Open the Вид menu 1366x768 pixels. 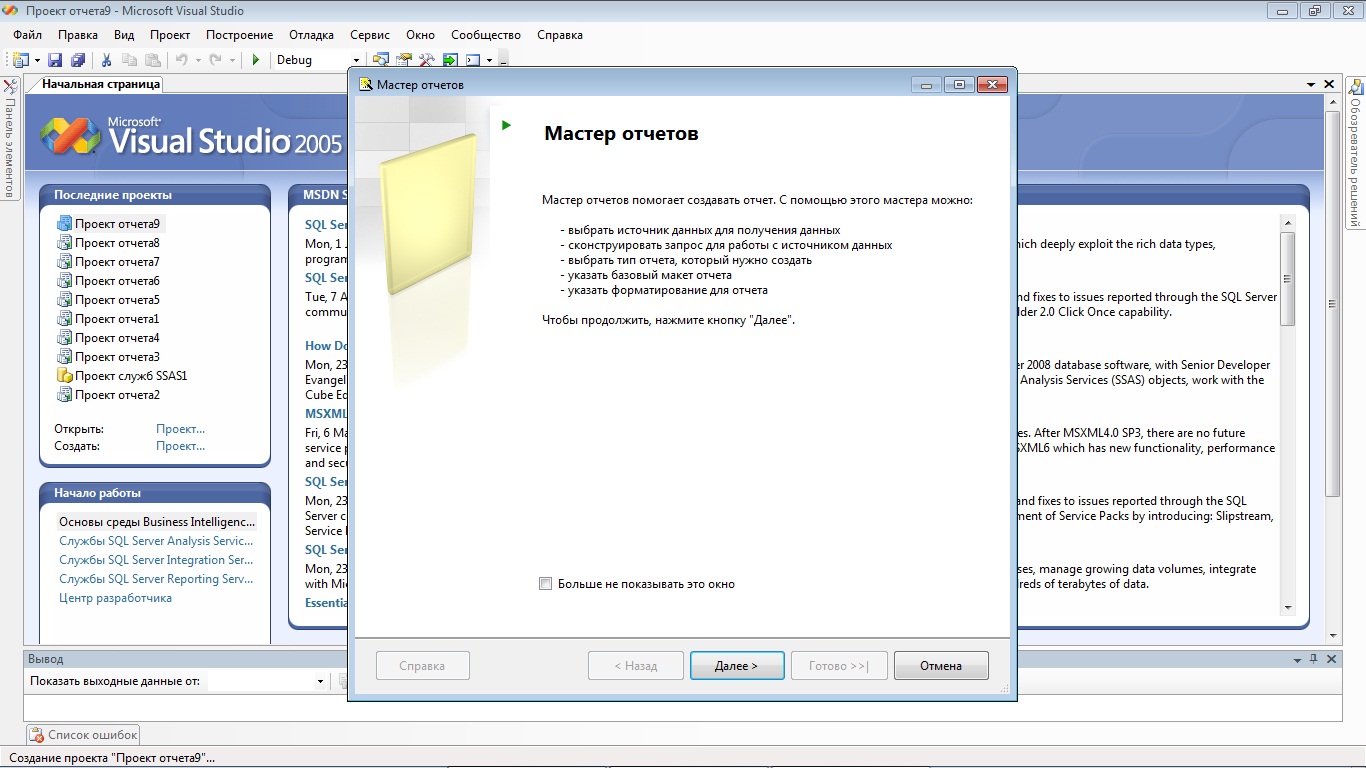tap(124, 35)
